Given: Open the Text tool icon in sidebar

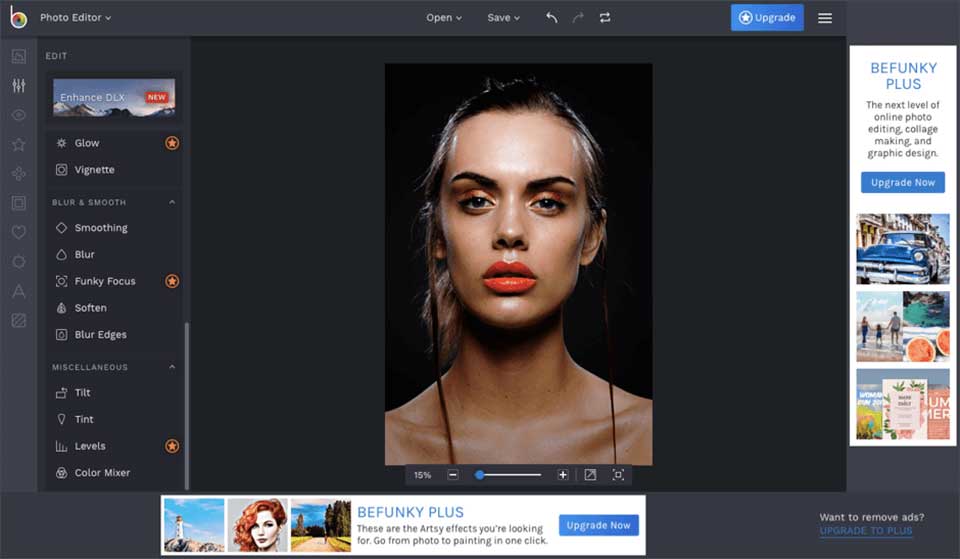Looking at the screenshot, I should pos(19,291).
